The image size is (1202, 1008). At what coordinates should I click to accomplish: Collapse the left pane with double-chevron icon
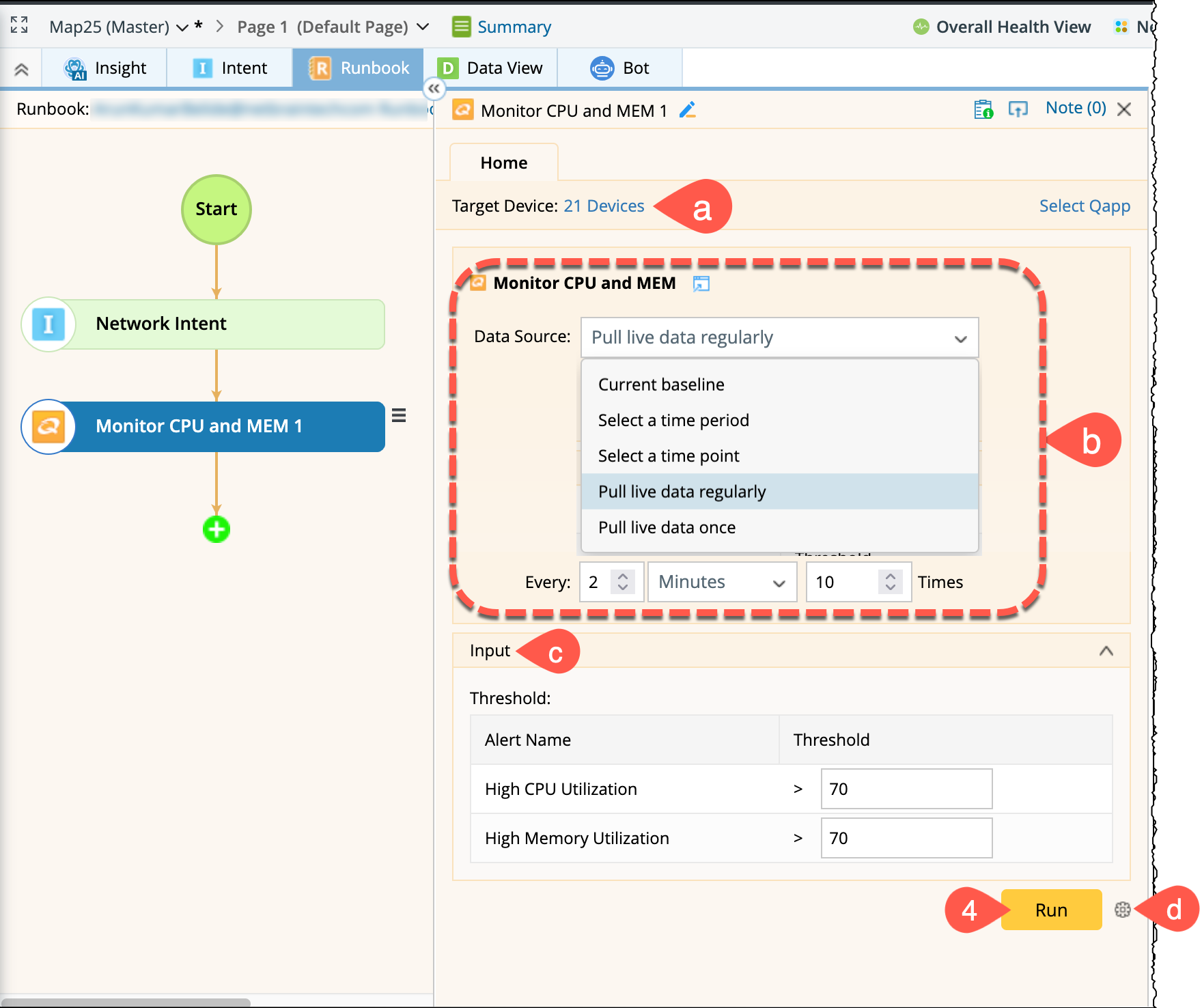[434, 88]
